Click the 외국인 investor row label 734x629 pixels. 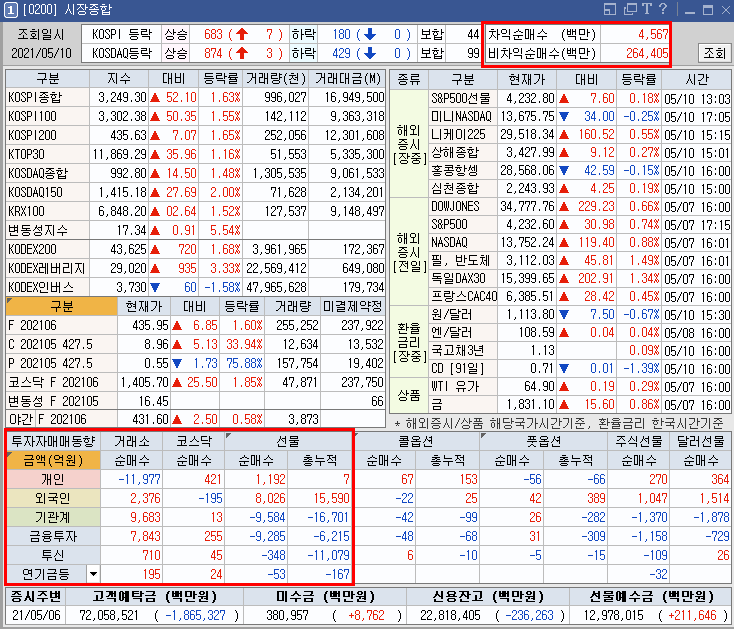click(53, 498)
